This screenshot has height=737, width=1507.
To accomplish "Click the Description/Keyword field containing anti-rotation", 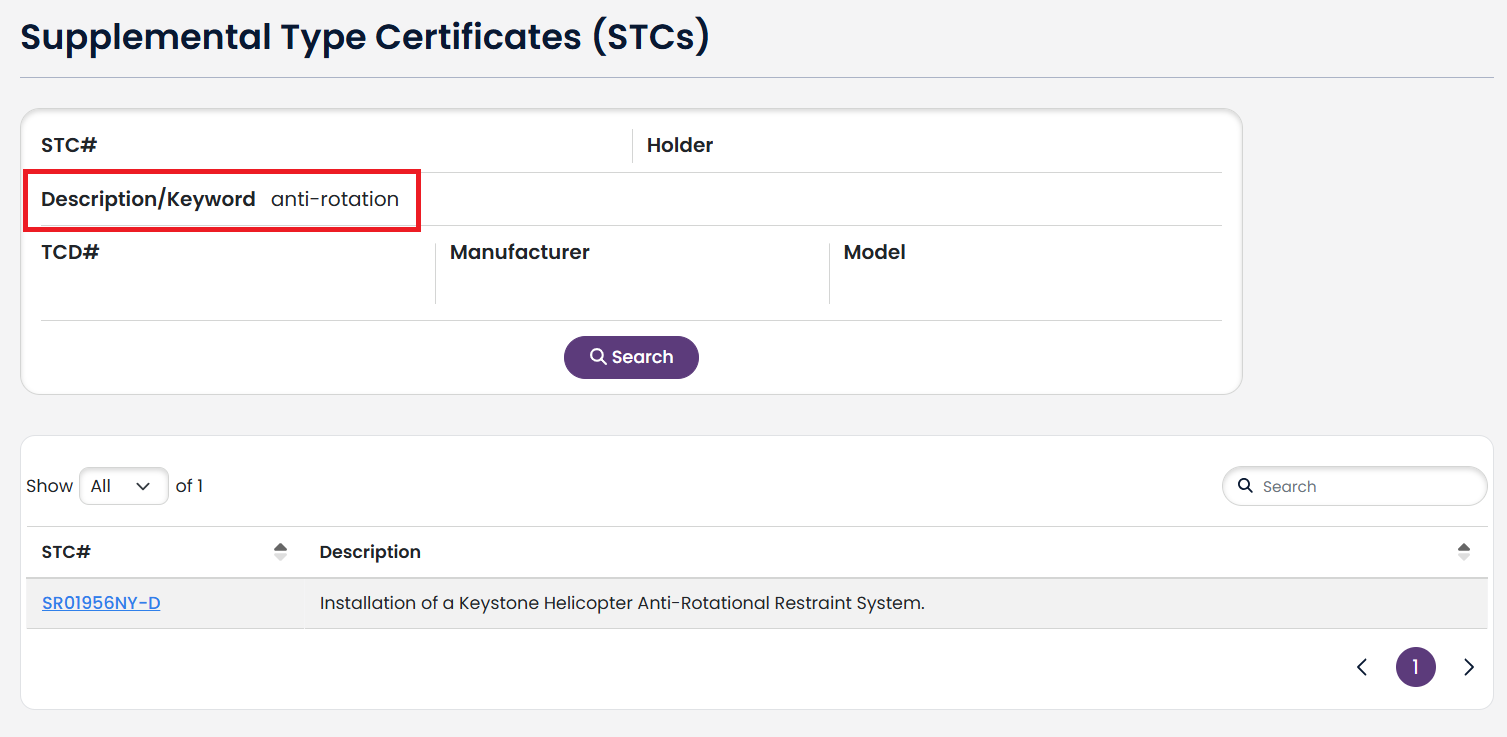I will [x=334, y=199].
